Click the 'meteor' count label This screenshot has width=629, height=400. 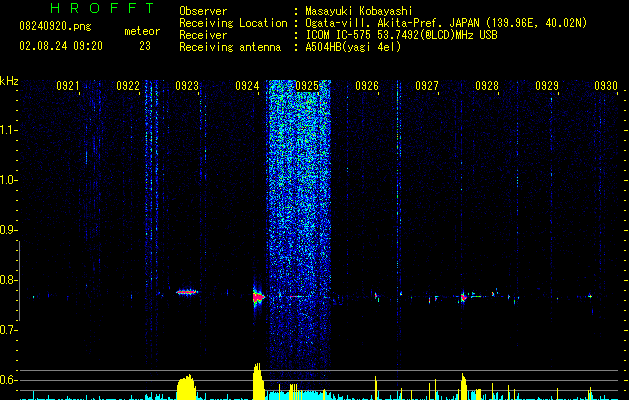[x=142, y=31]
